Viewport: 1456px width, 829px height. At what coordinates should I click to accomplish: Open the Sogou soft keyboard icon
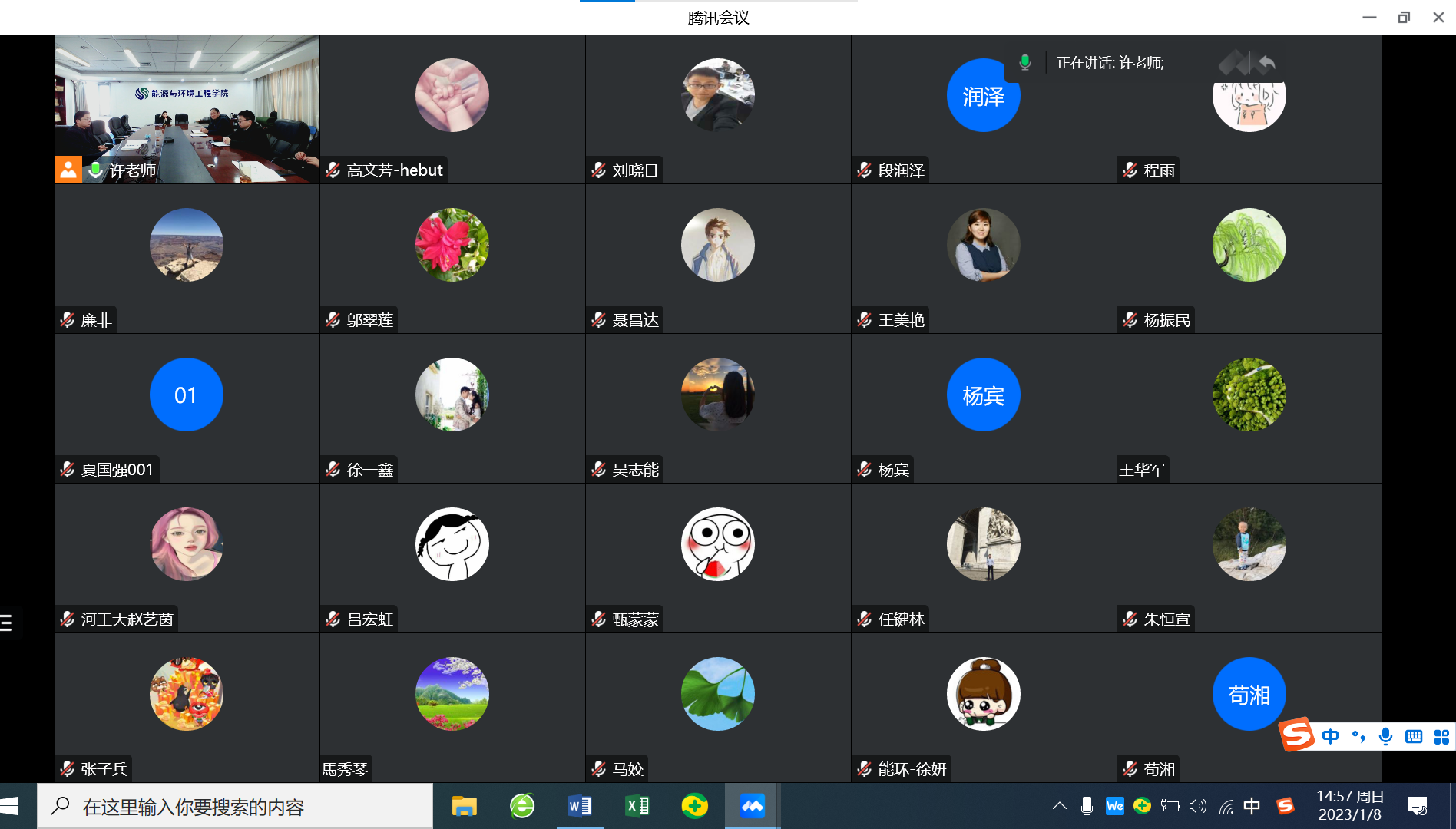1413,737
